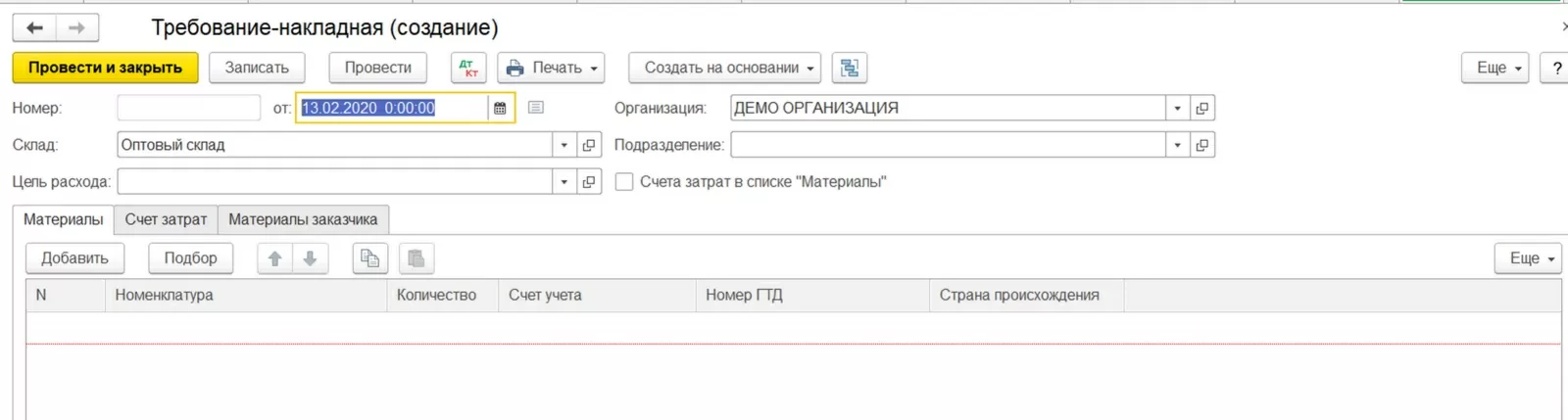Viewport: 1568px width, 420px height.
Task: Open the Еще menu above materials table
Action: coord(1528,258)
